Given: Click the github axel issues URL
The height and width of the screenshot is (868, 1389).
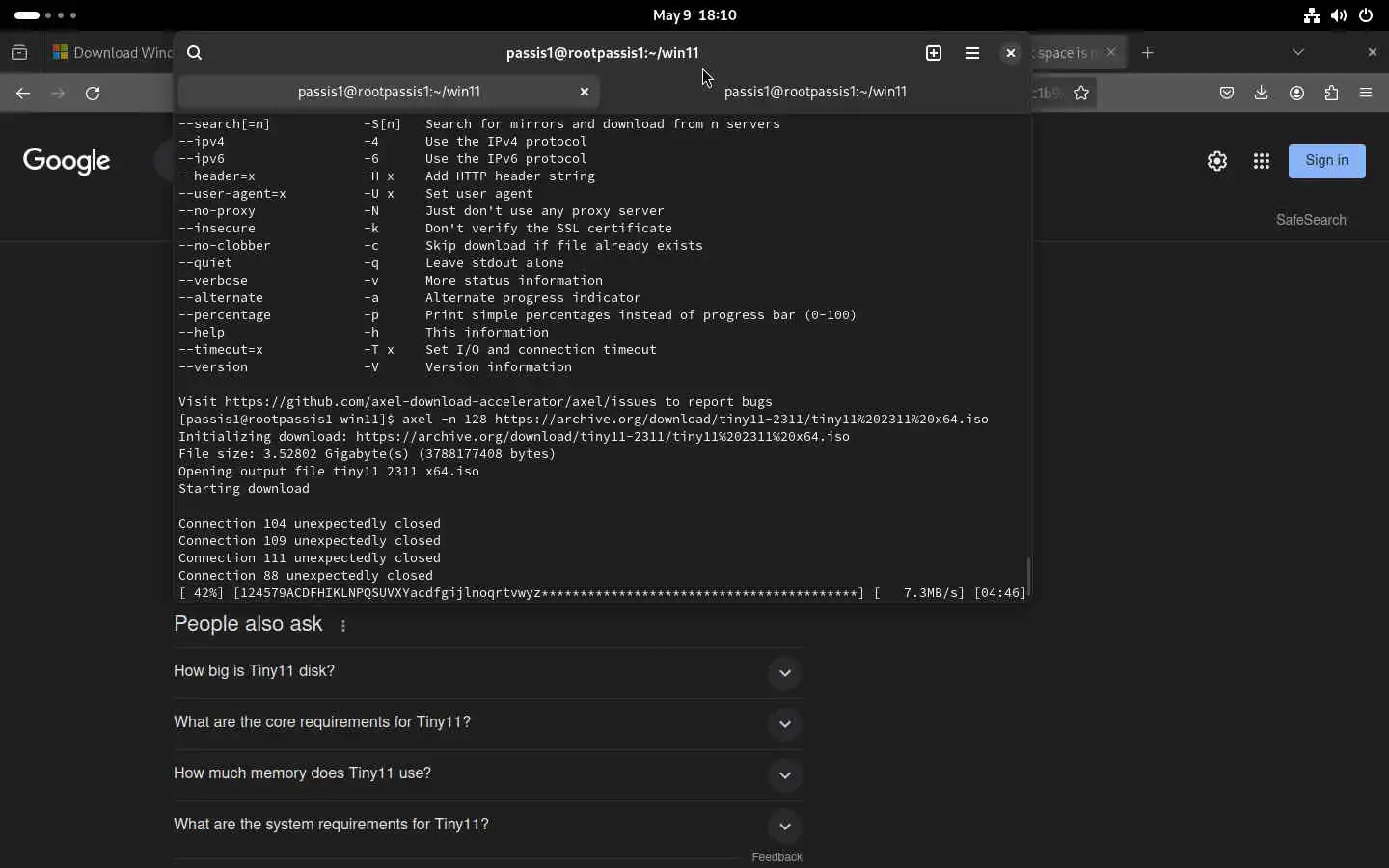Looking at the screenshot, I should 441,402.
